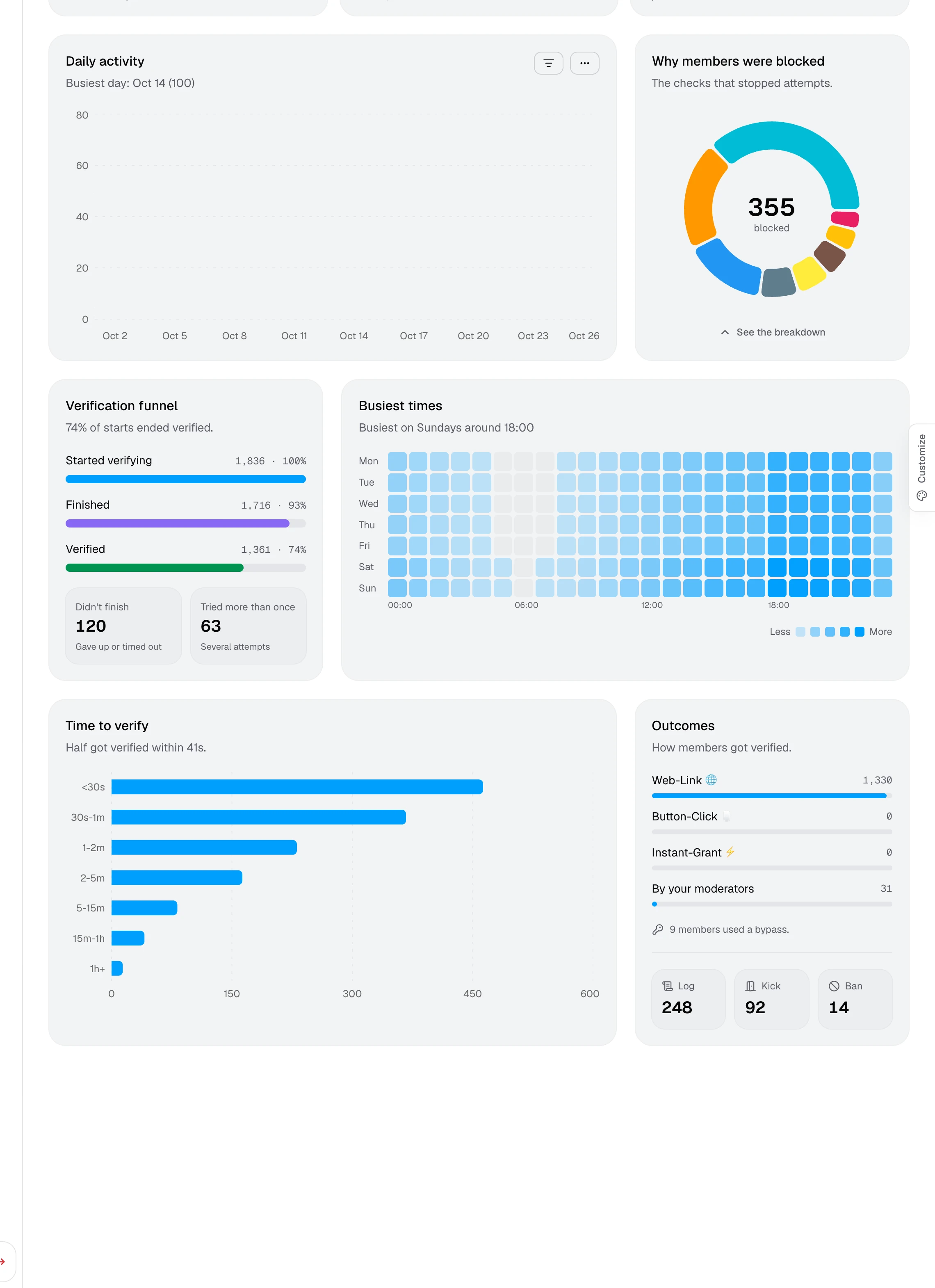Open the Kick outcome card showing 92
This screenshot has width=935, height=1288.
pos(771,999)
